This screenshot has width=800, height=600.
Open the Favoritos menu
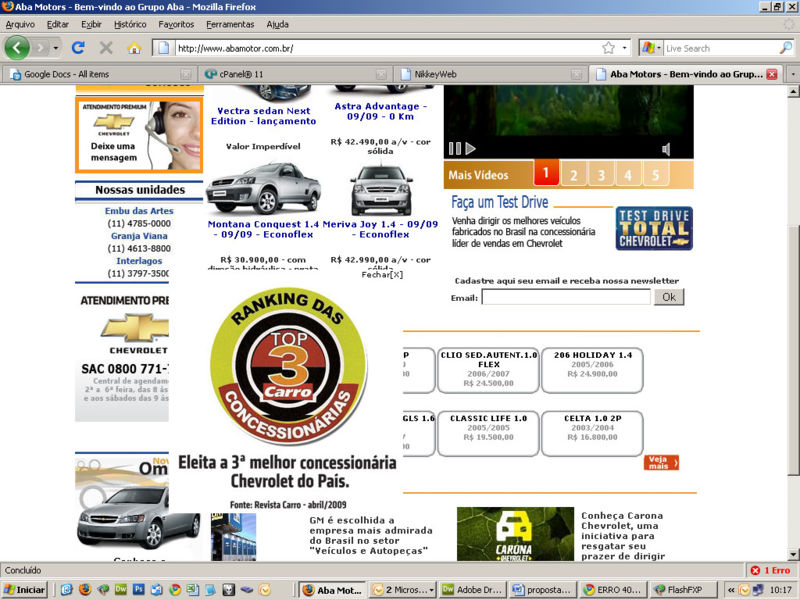pyautogui.click(x=176, y=24)
